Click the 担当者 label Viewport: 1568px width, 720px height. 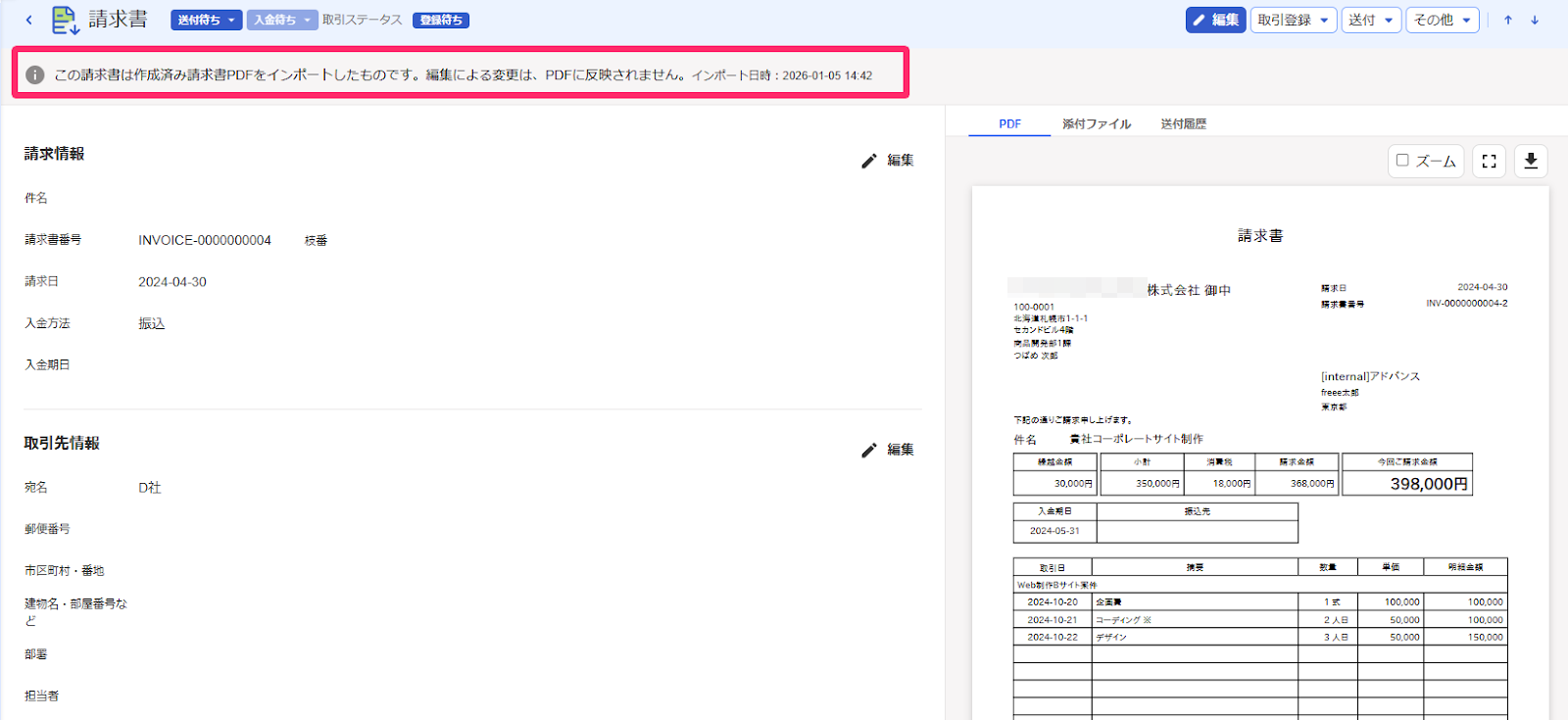[x=41, y=696]
